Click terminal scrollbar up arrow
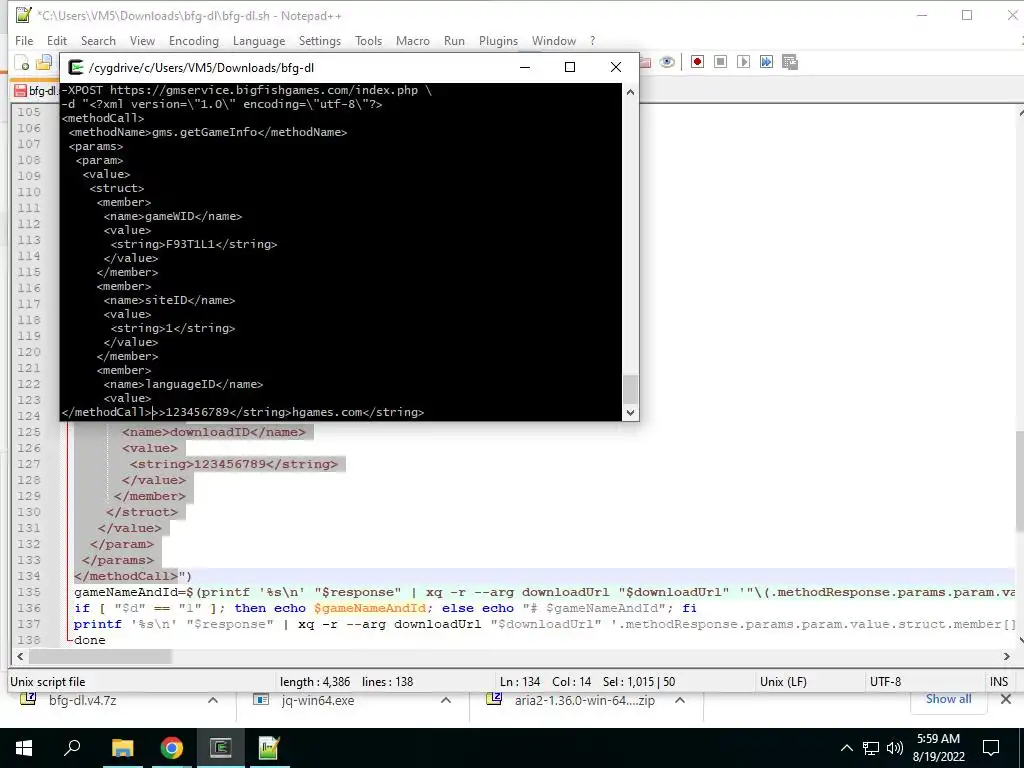This screenshot has height=768, width=1024. pyautogui.click(x=630, y=92)
